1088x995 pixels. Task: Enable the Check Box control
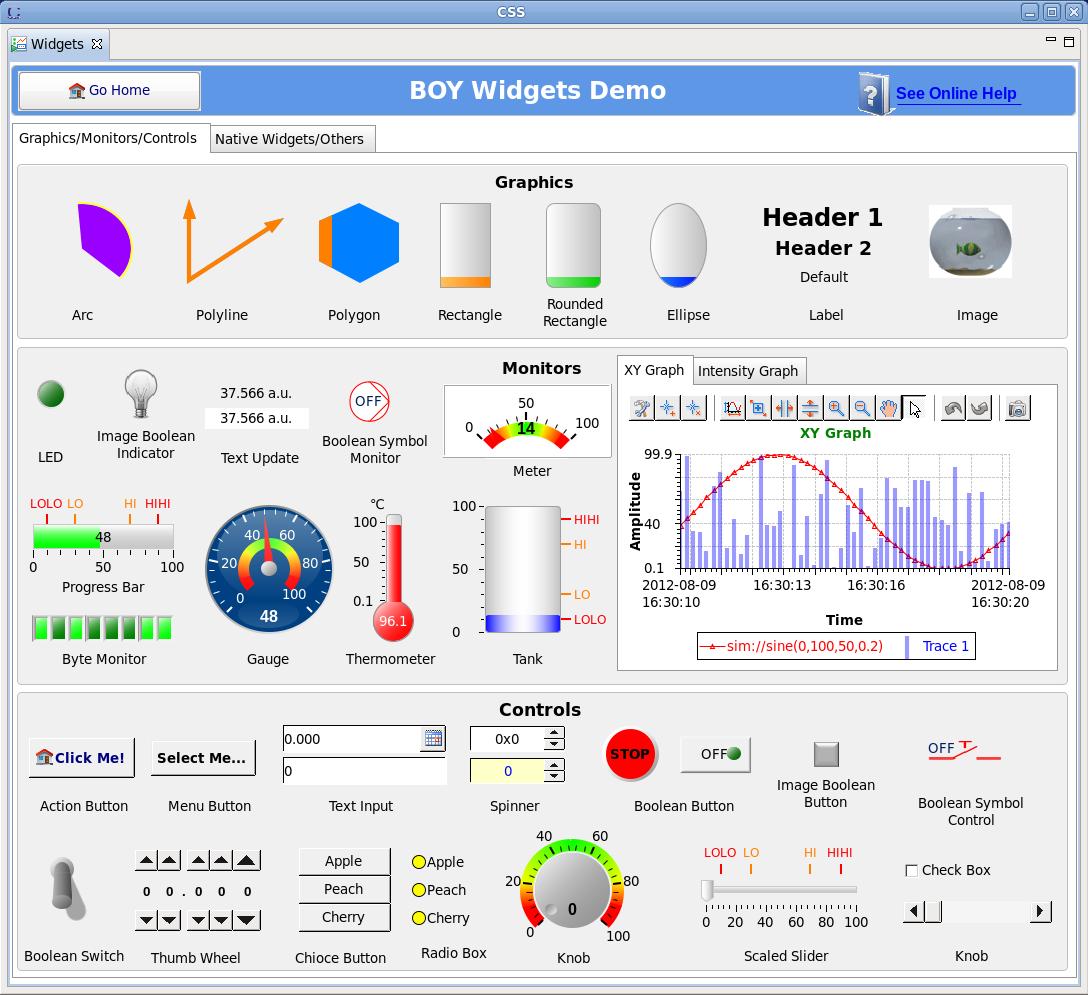(x=911, y=871)
